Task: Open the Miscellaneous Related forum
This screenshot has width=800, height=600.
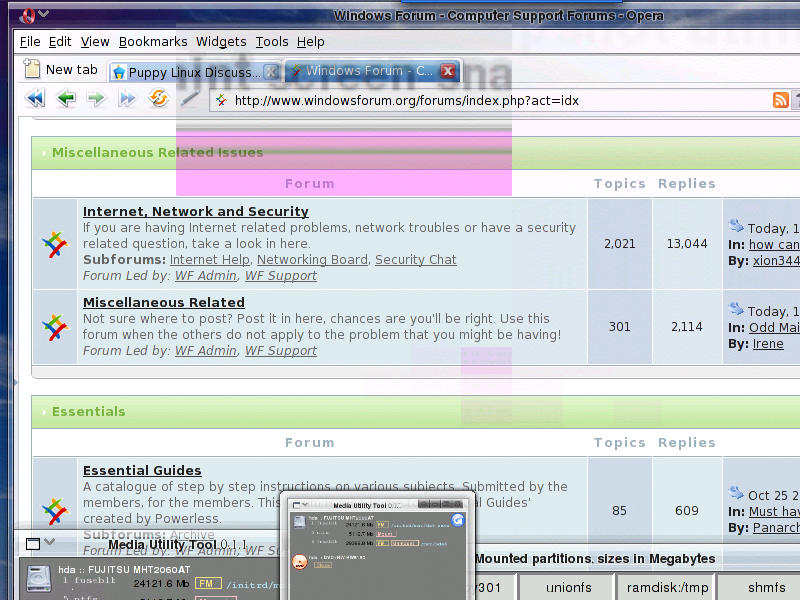Action: pyautogui.click(x=164, y=303)
